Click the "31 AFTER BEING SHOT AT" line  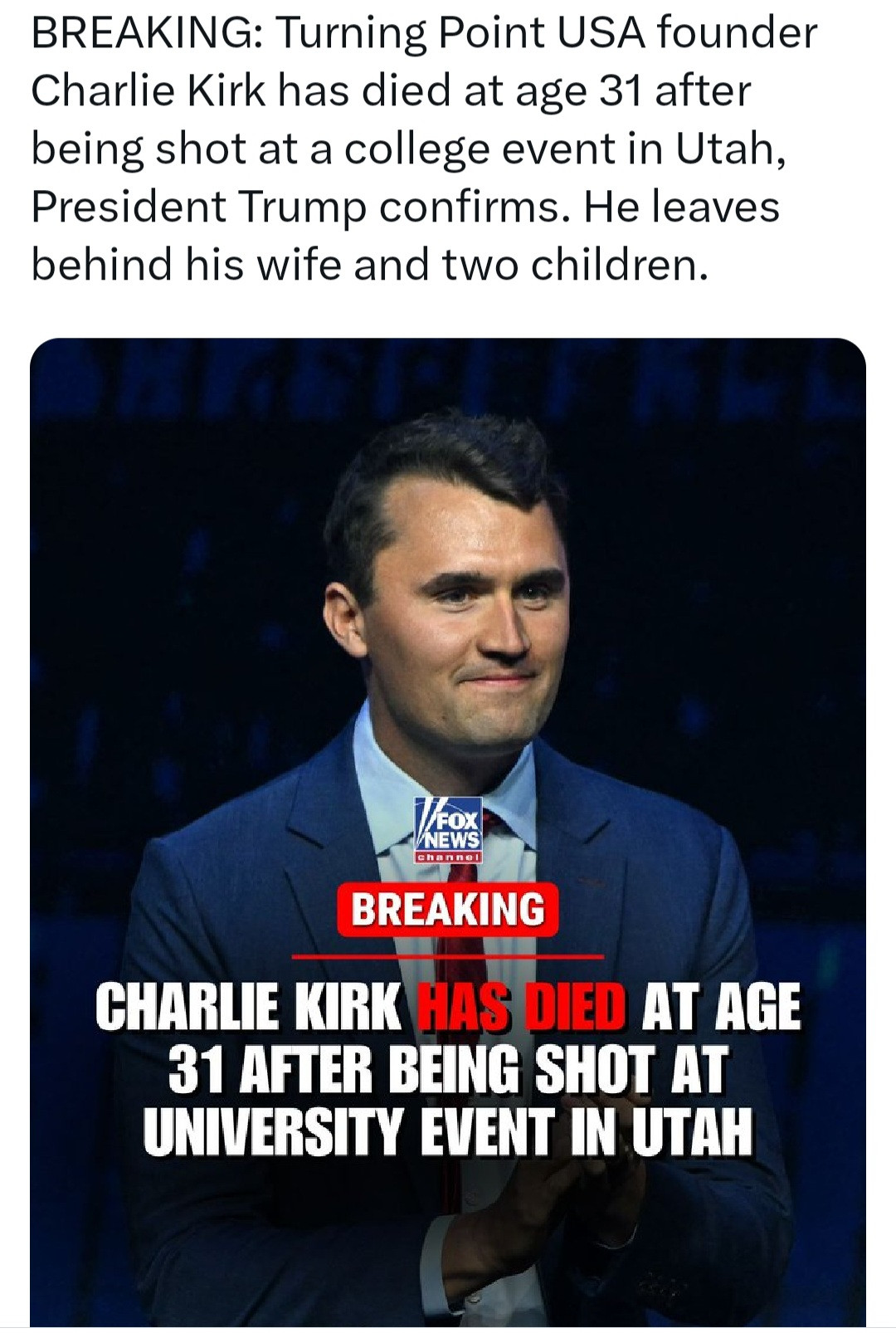click(448, 1069)
